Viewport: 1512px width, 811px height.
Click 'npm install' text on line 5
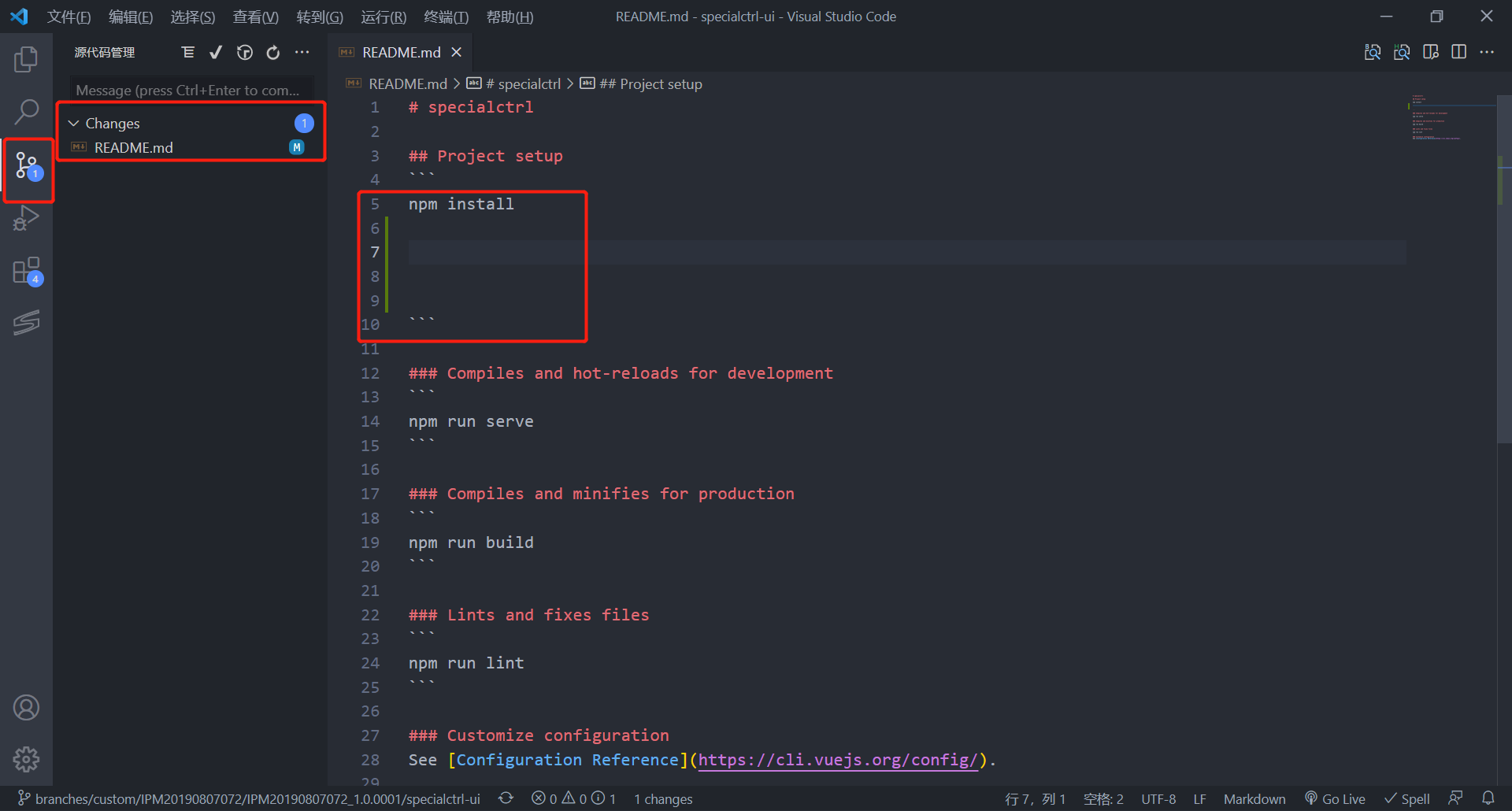(461, 204)
